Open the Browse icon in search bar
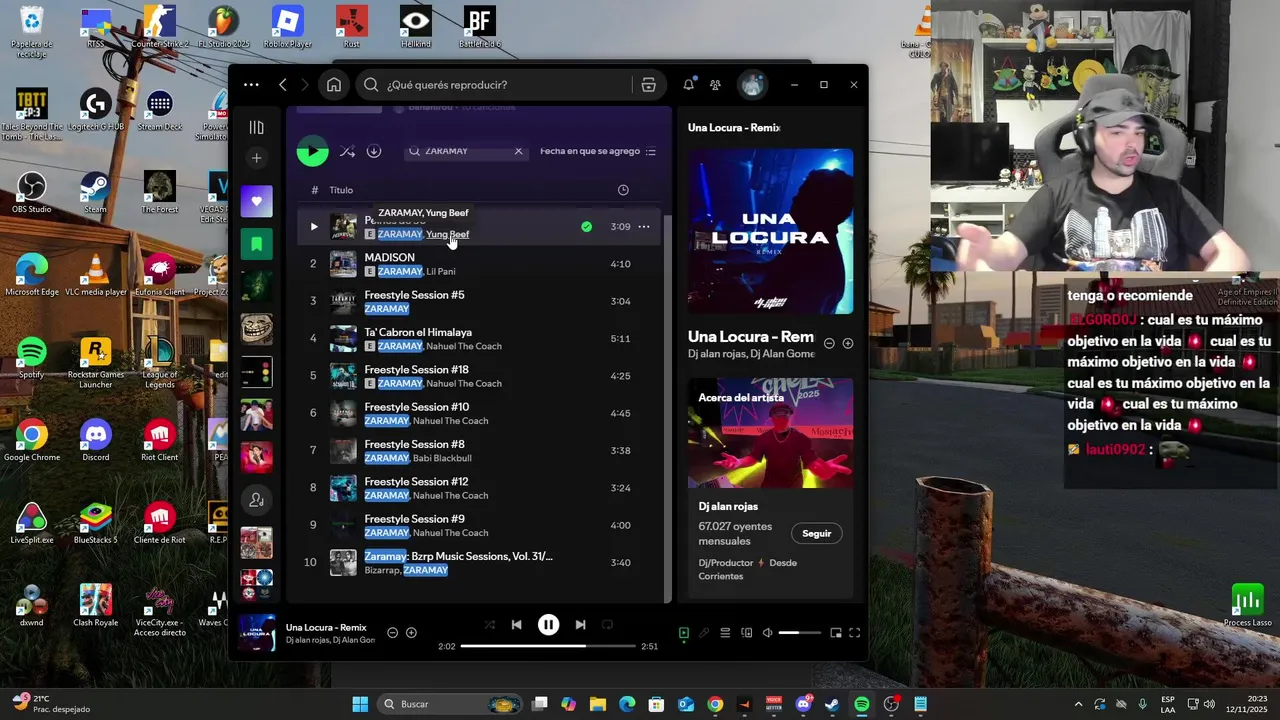This screenshot has height=720, width=1280. [x=648, y=85]
